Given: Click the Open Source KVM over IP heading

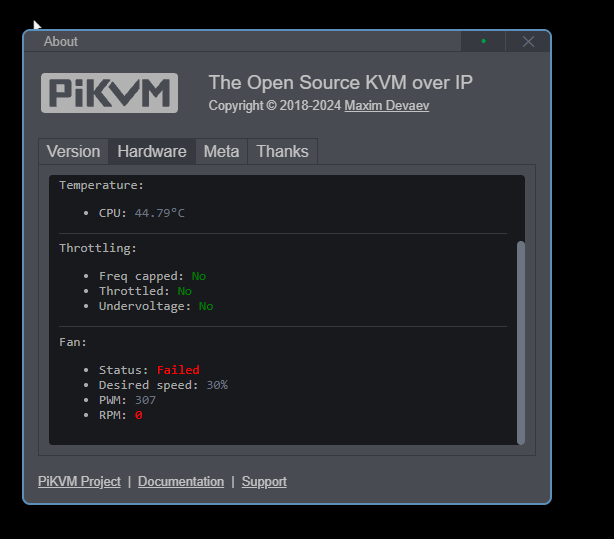Looking at the screenshot, I should coord(340,83).
